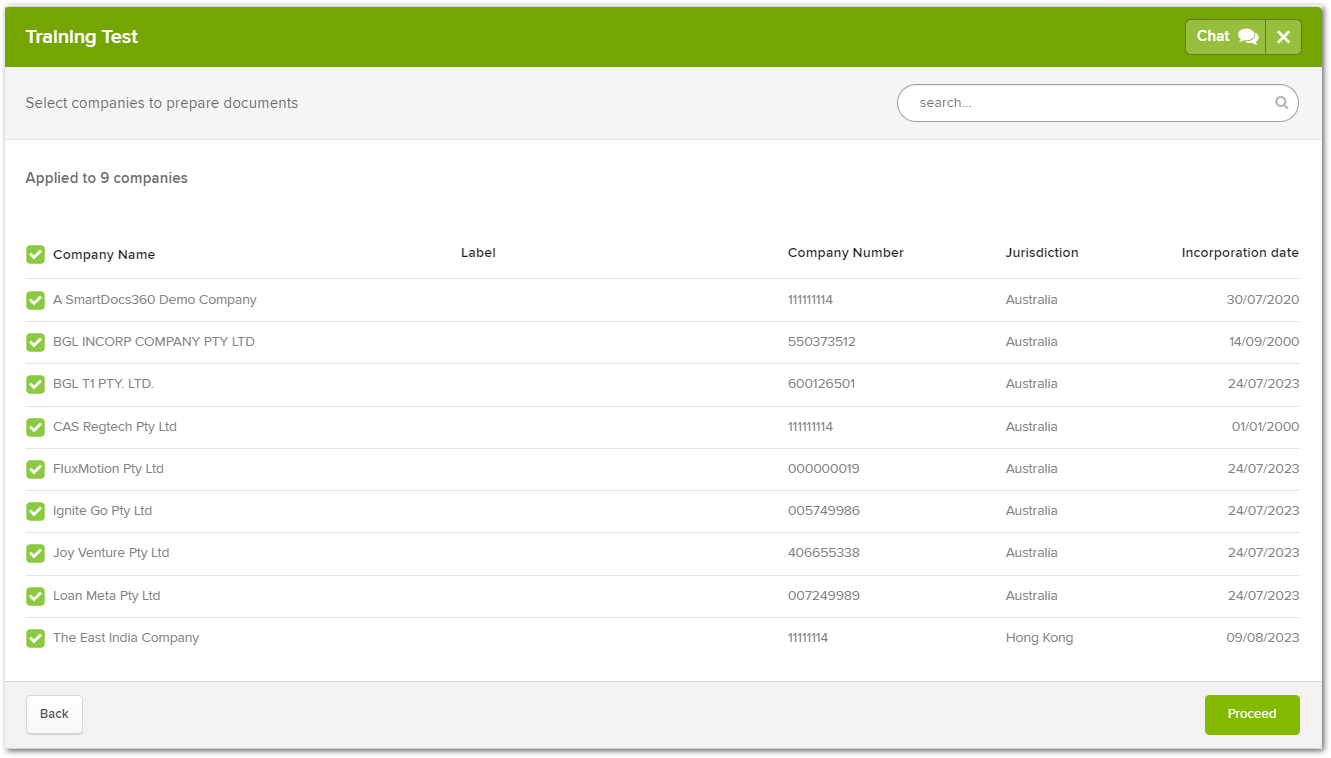Click incorporation date 09/08/2023
Viewport: 1331px width, 758px height.
tap(1263, 638)
